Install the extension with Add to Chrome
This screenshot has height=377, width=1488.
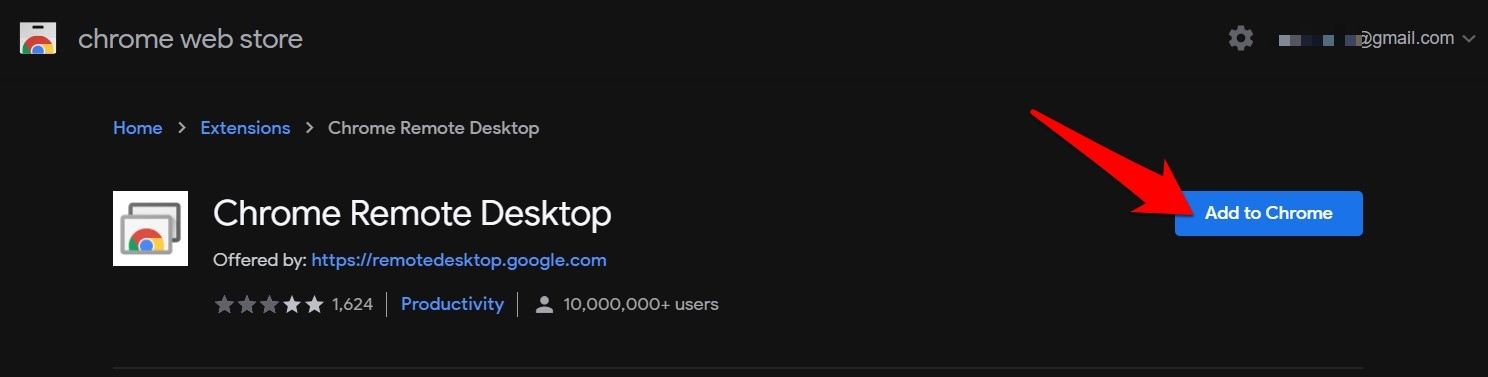(x=1269, y=213)
